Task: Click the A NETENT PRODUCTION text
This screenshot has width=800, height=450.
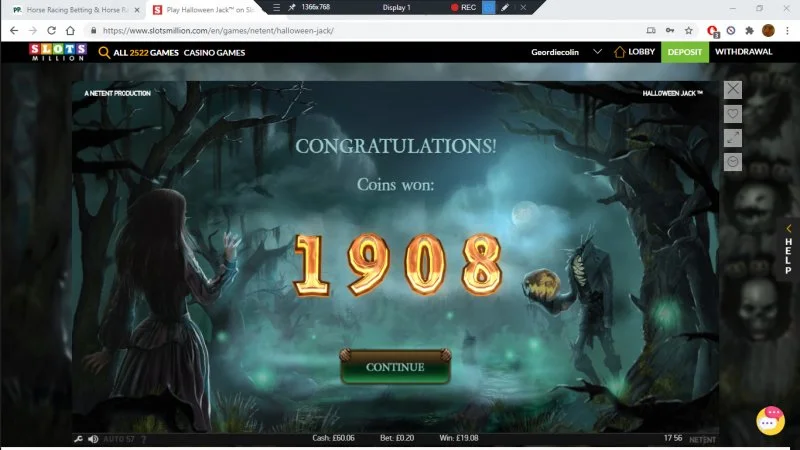Action: point(117,93)
